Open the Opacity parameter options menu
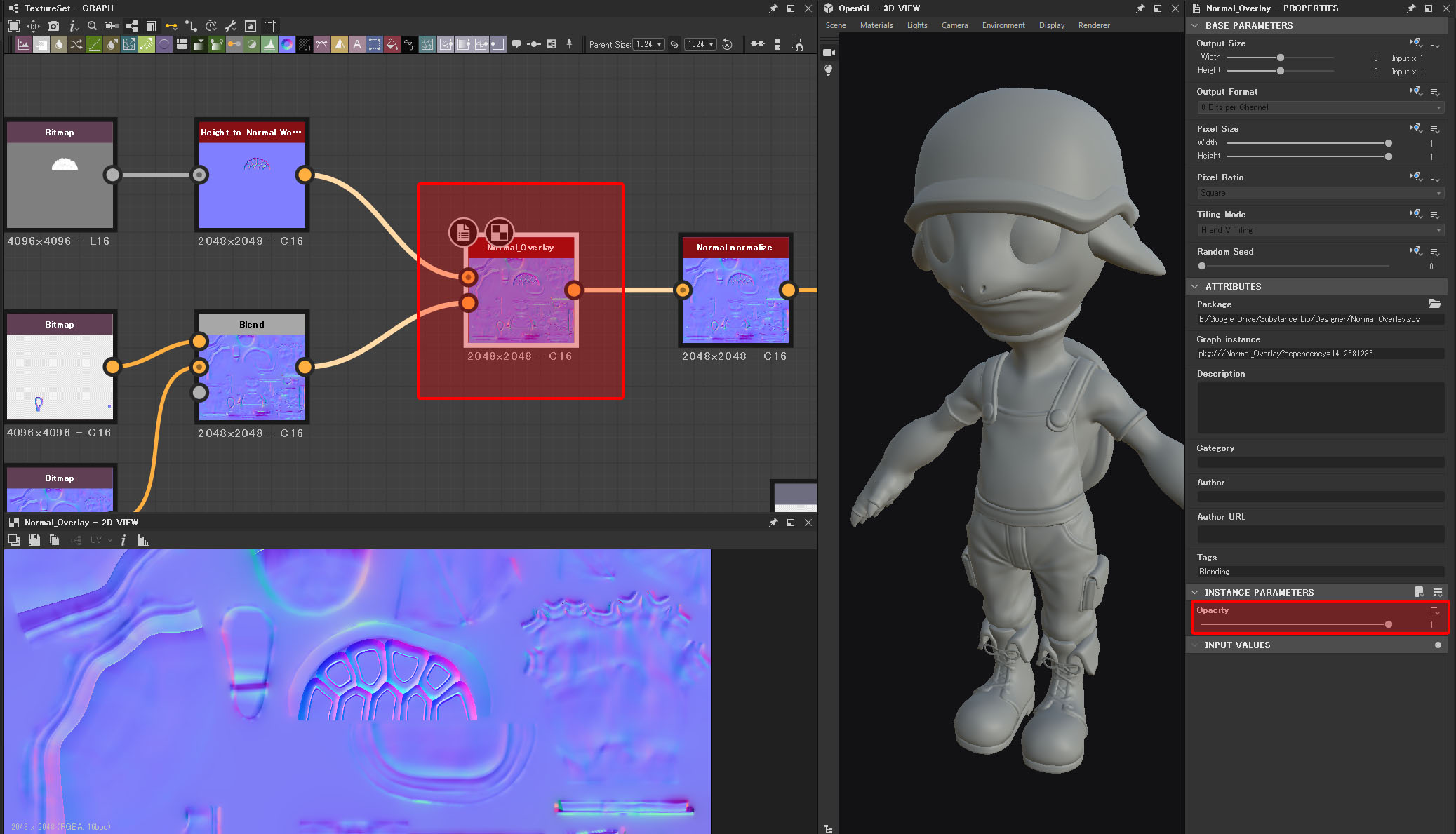Image resolution: width=1456 pixels, height=834 pixels. (1435, 610)
